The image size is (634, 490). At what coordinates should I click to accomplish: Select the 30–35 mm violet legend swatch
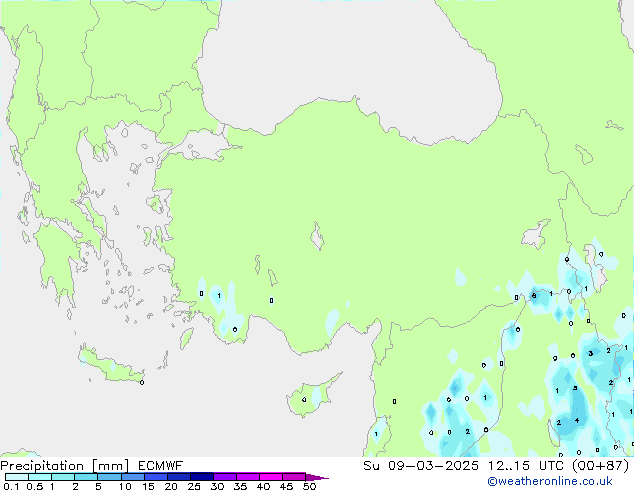tap(225, 477)
